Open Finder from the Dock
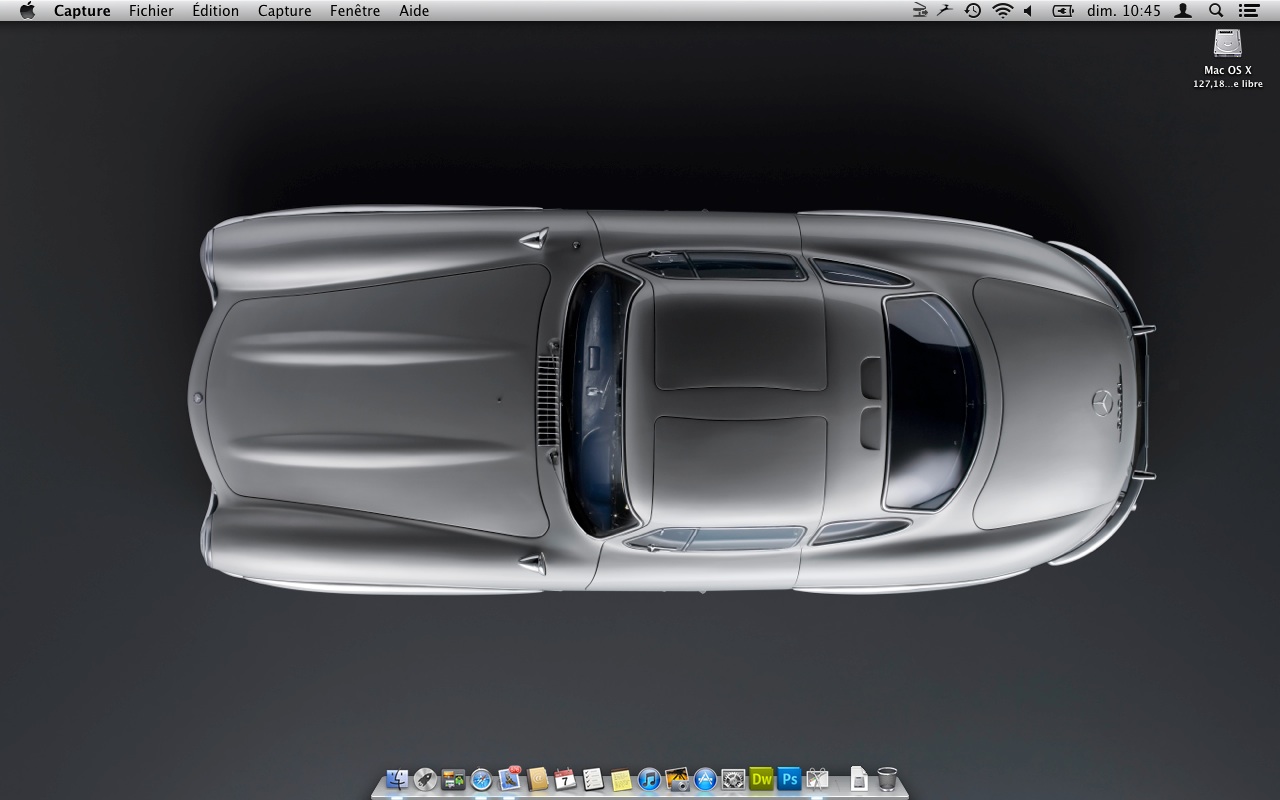The height and width of the screenshot is (800, 1280). [x=397, y=779]
